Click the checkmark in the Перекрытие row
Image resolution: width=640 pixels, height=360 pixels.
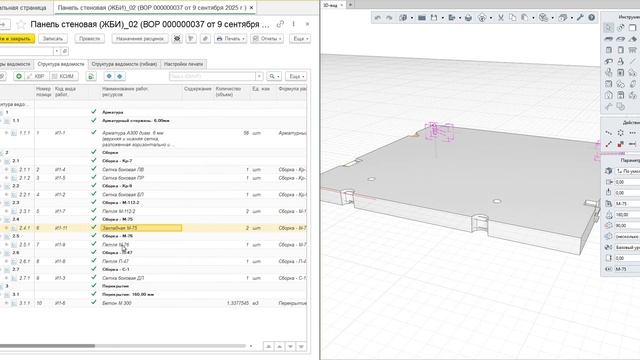(94, 286)
